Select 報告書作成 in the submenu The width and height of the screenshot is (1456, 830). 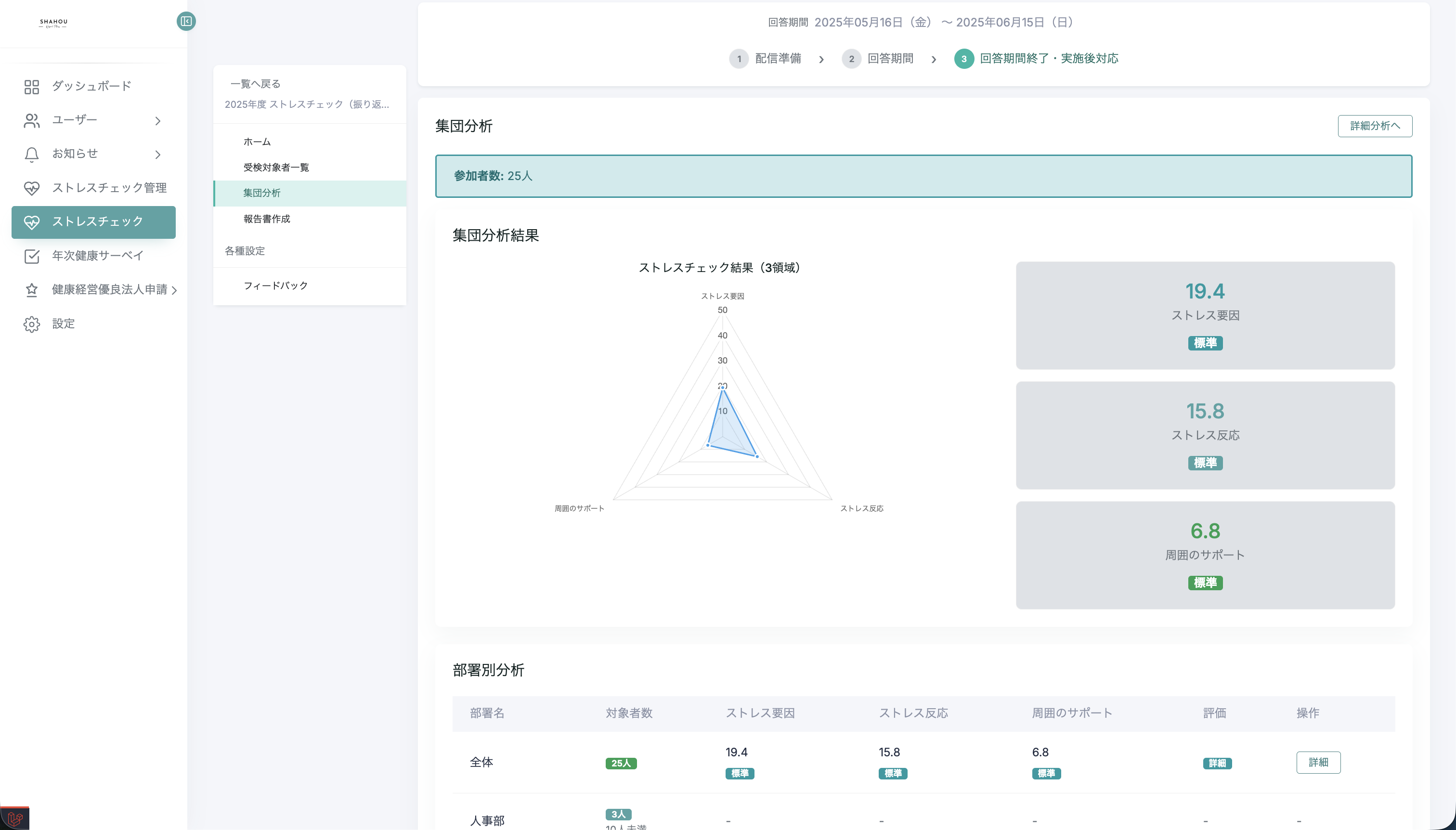[x=310, y=219]
